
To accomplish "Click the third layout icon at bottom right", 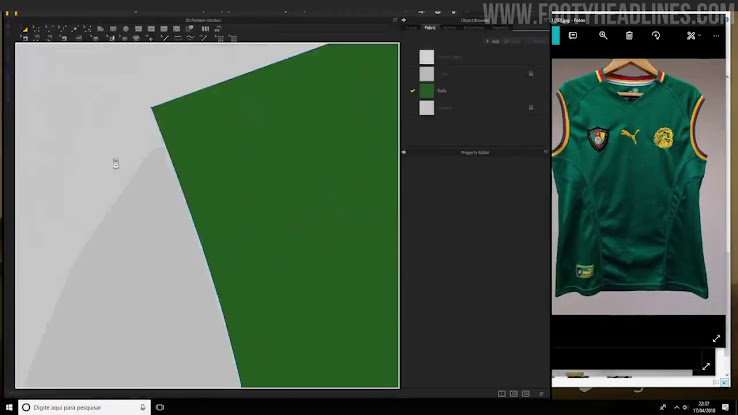I will click(x=526, y=394).
